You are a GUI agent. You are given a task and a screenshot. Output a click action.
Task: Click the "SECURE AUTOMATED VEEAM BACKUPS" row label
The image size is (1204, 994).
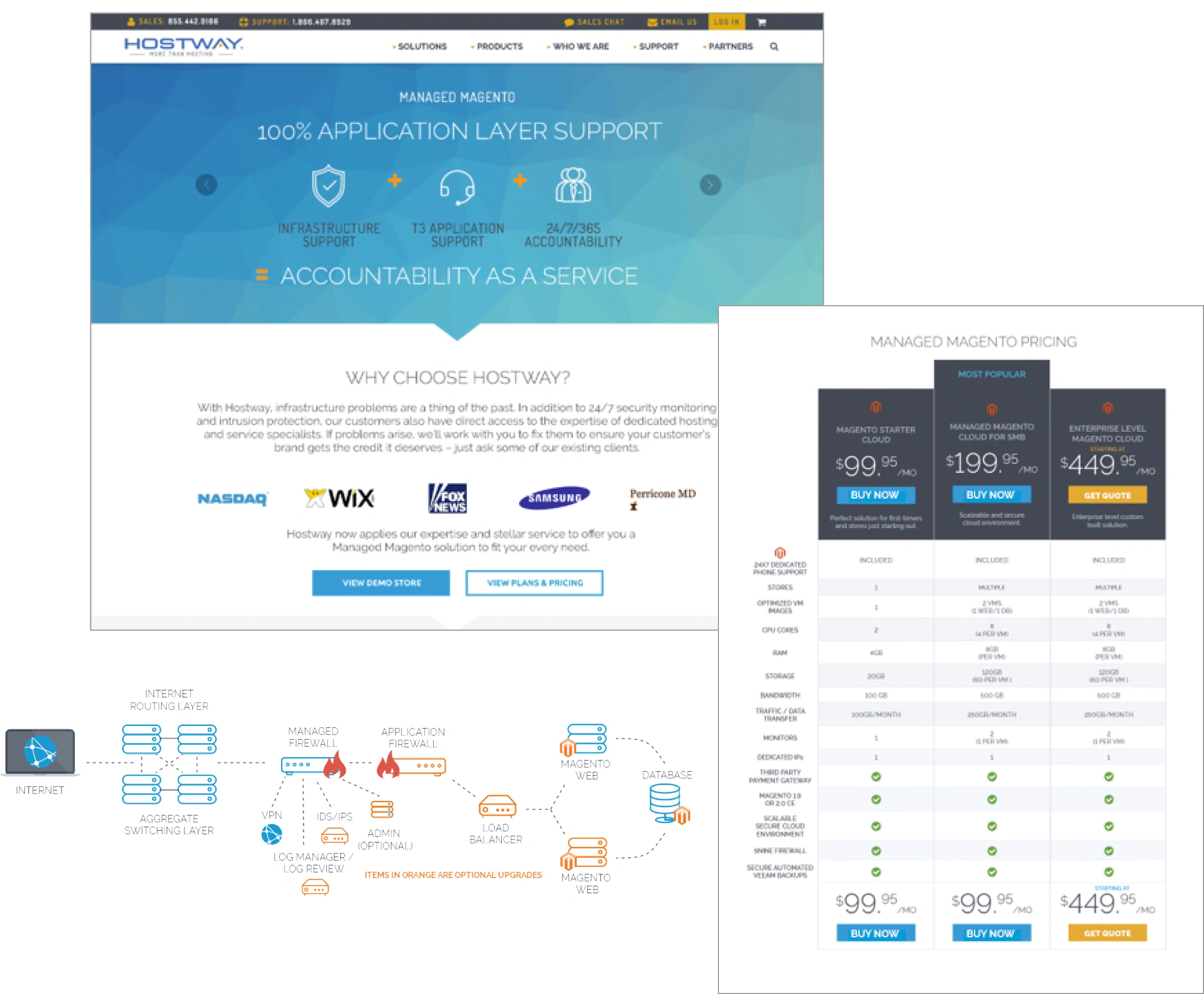779,871
